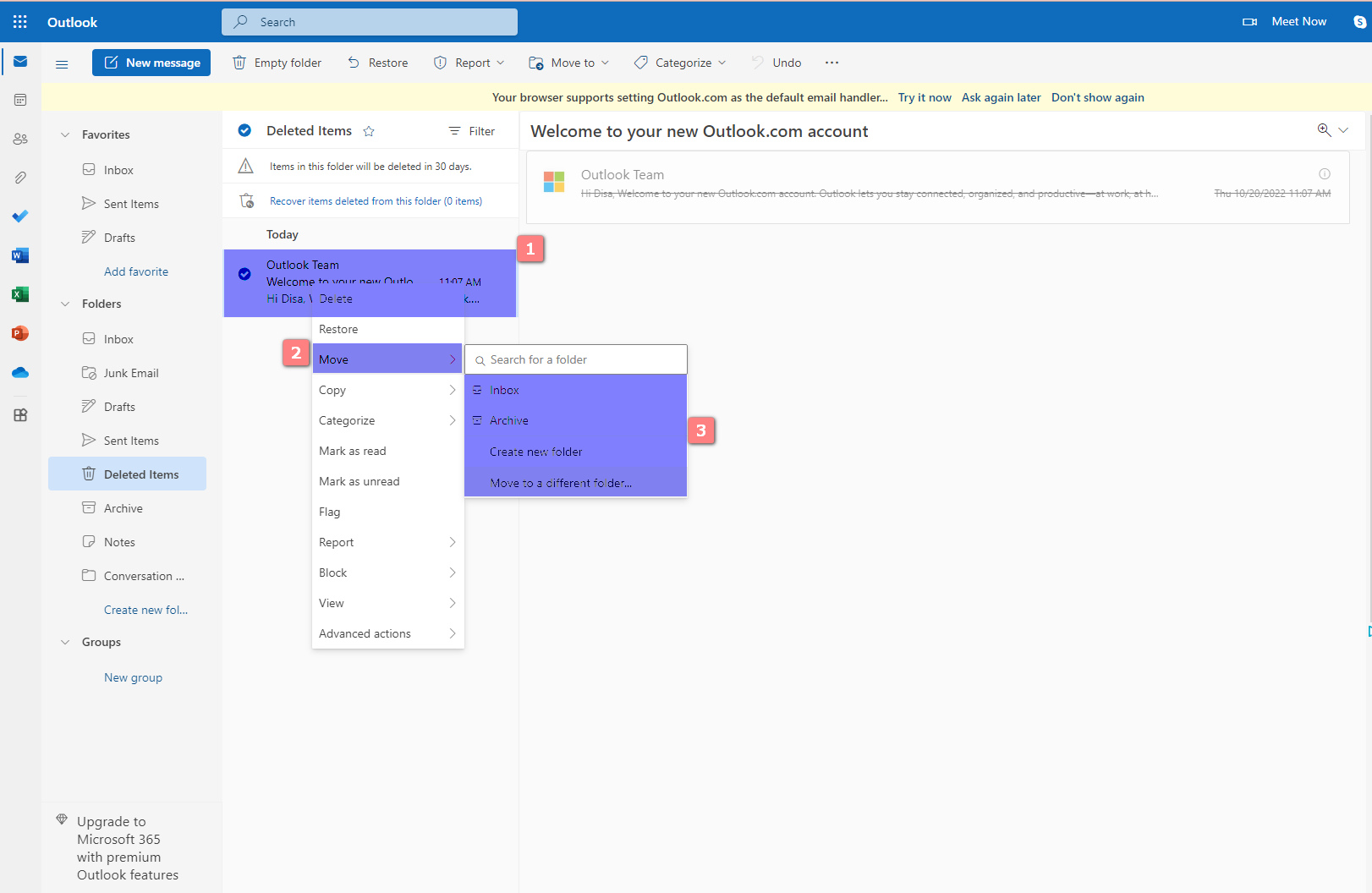Click the New group link
The image size is (1372, 893).
tap(133, 677)
